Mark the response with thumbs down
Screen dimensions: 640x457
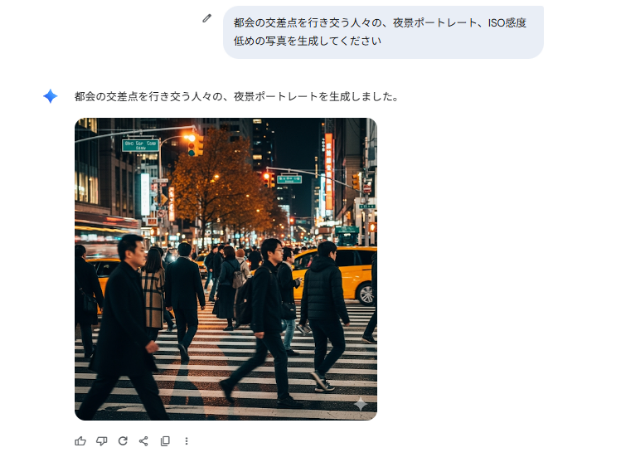coord(101,440)
